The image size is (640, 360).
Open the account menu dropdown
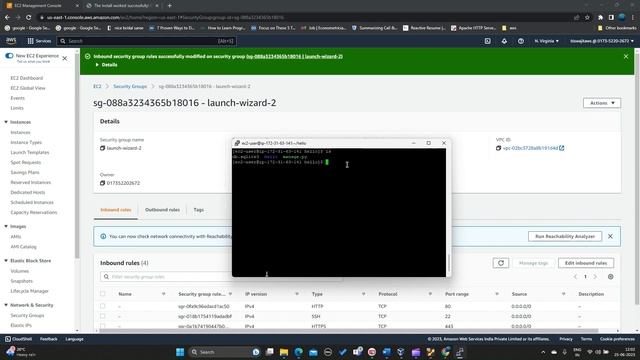[602, 41]
